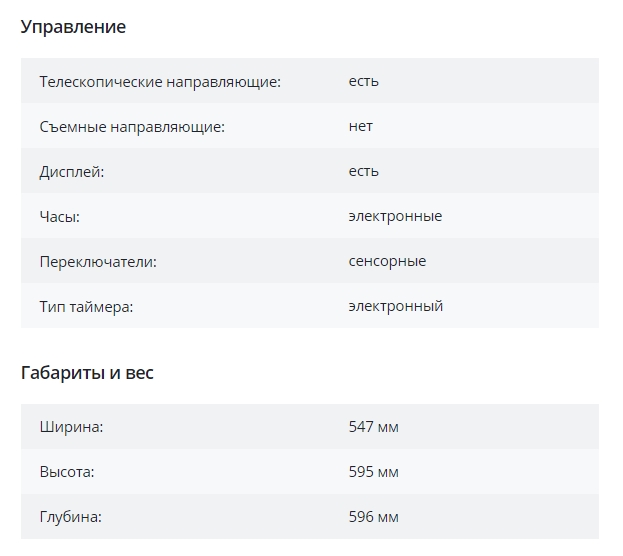Select the "нет" value in the table

(x=360, y=126)
